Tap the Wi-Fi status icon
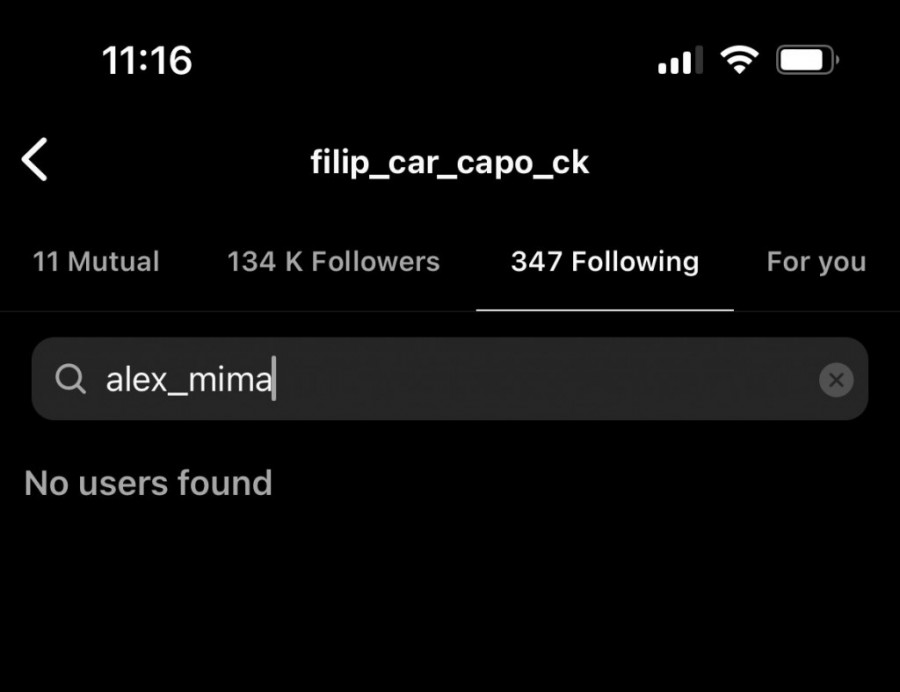 [x=739, y=60]
